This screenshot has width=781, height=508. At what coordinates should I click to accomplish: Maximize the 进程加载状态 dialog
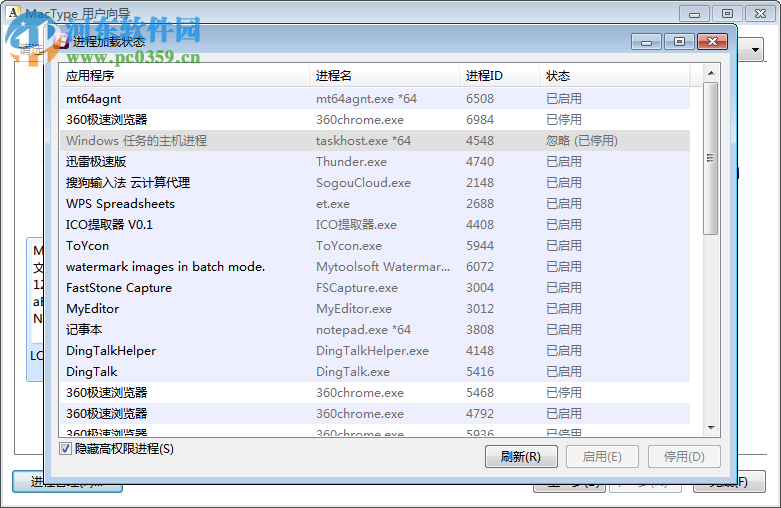(x=679, y=42)
